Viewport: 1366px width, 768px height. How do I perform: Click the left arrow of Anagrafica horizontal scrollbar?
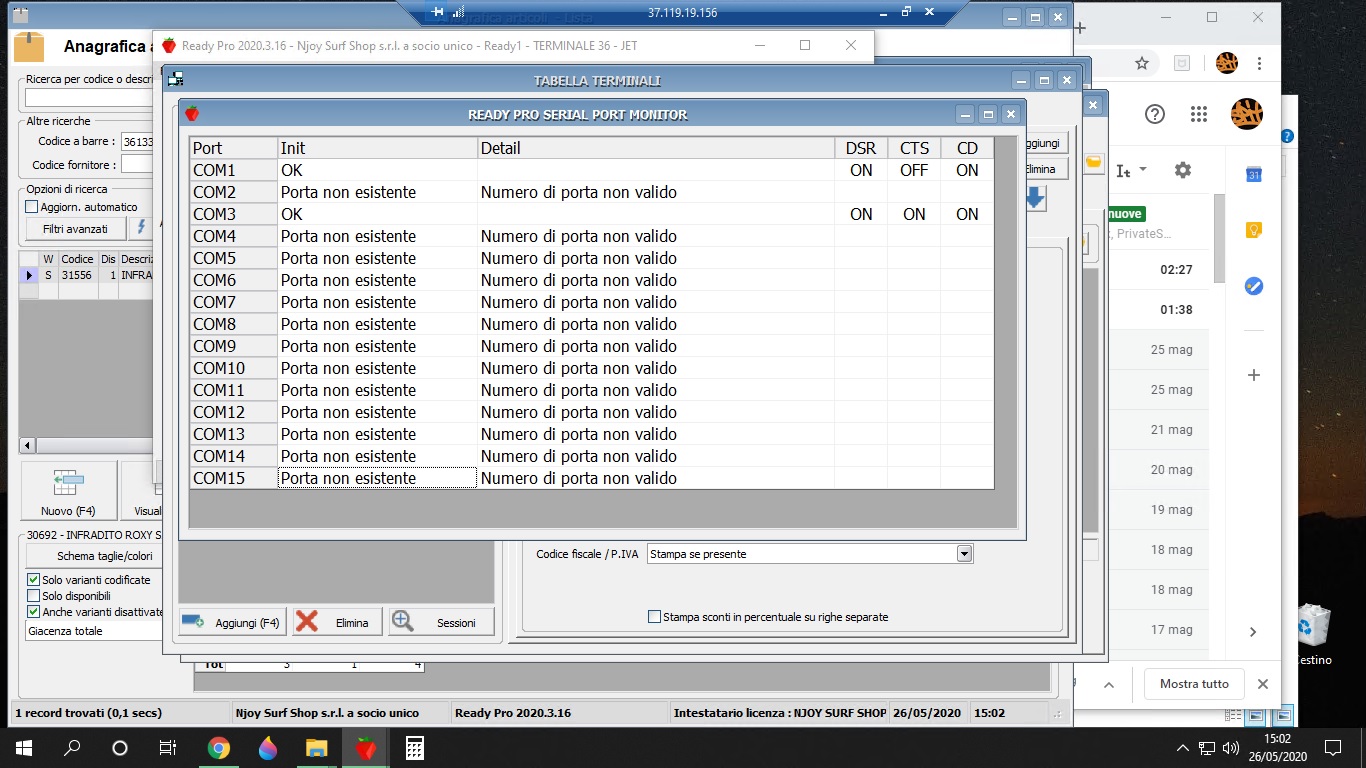(x=27, y=445)
